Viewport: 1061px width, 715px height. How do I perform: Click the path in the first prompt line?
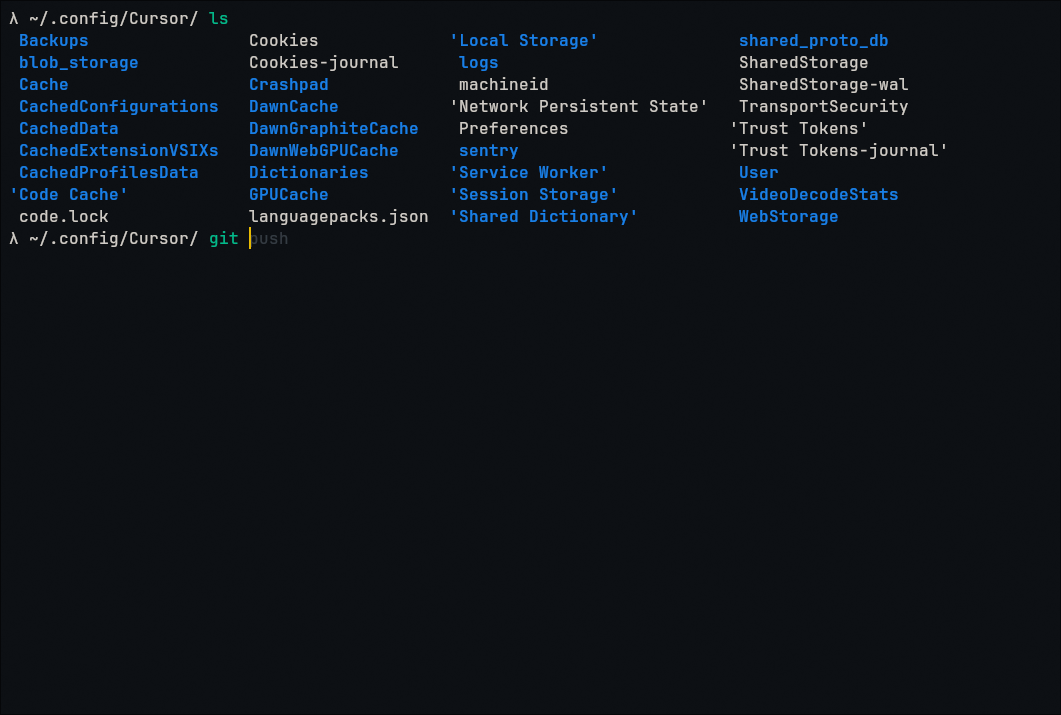point(114,18)
